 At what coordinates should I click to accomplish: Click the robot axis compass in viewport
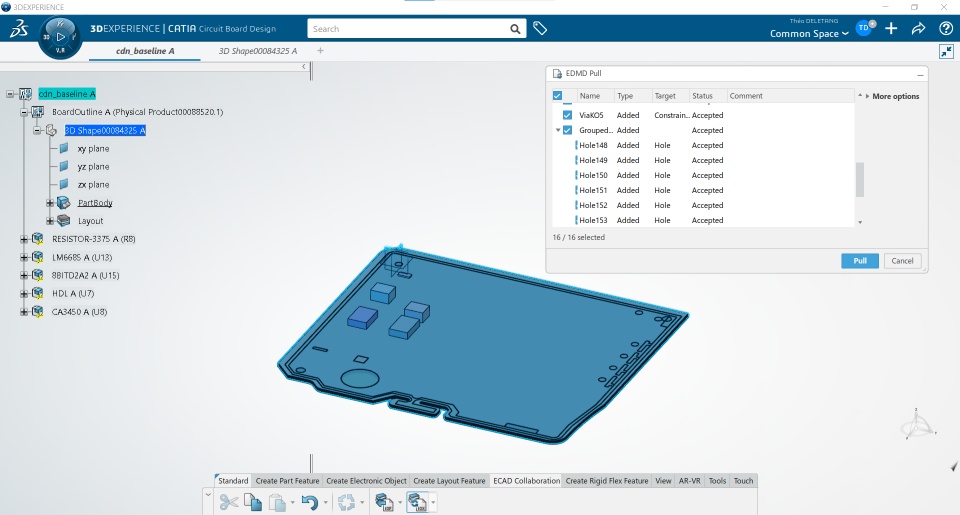(918, 424)
